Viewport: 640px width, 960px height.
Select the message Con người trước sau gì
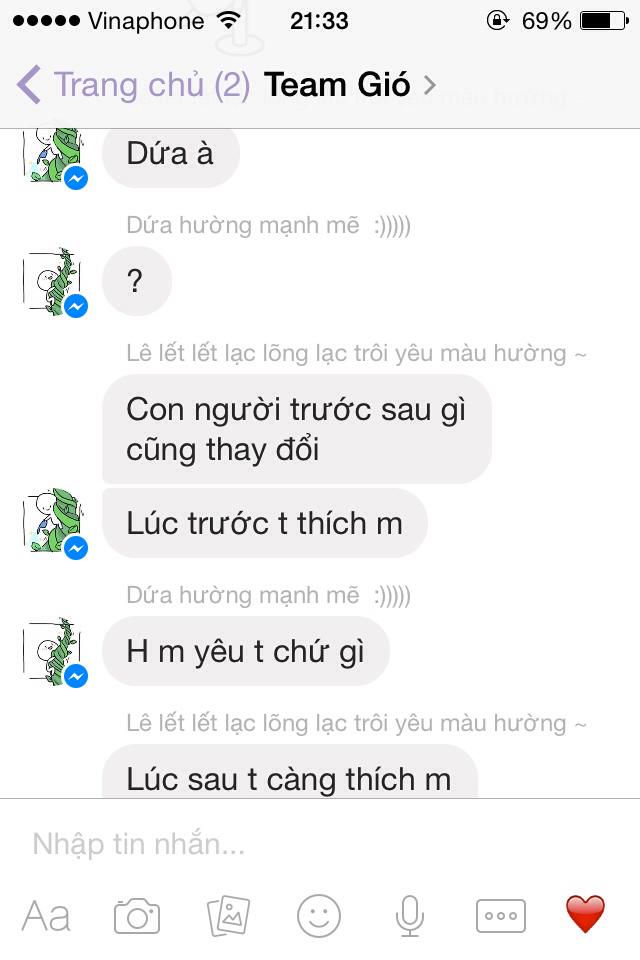(296, 429)
